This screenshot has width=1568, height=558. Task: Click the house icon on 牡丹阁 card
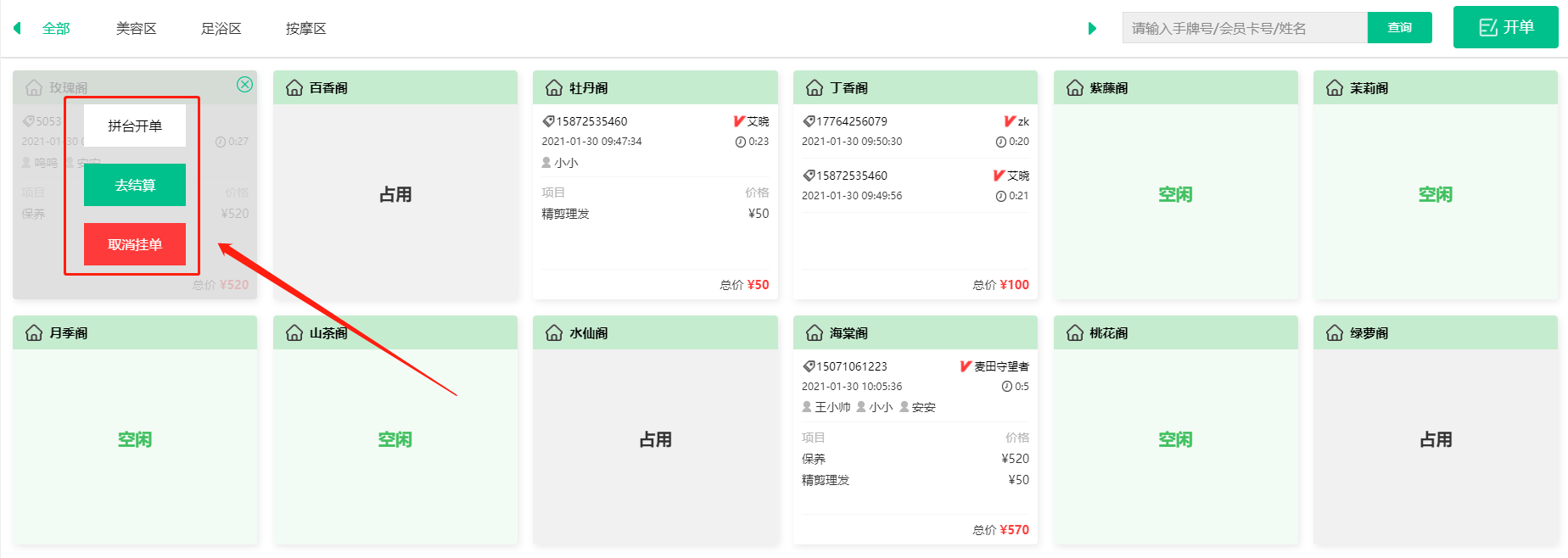554,87
